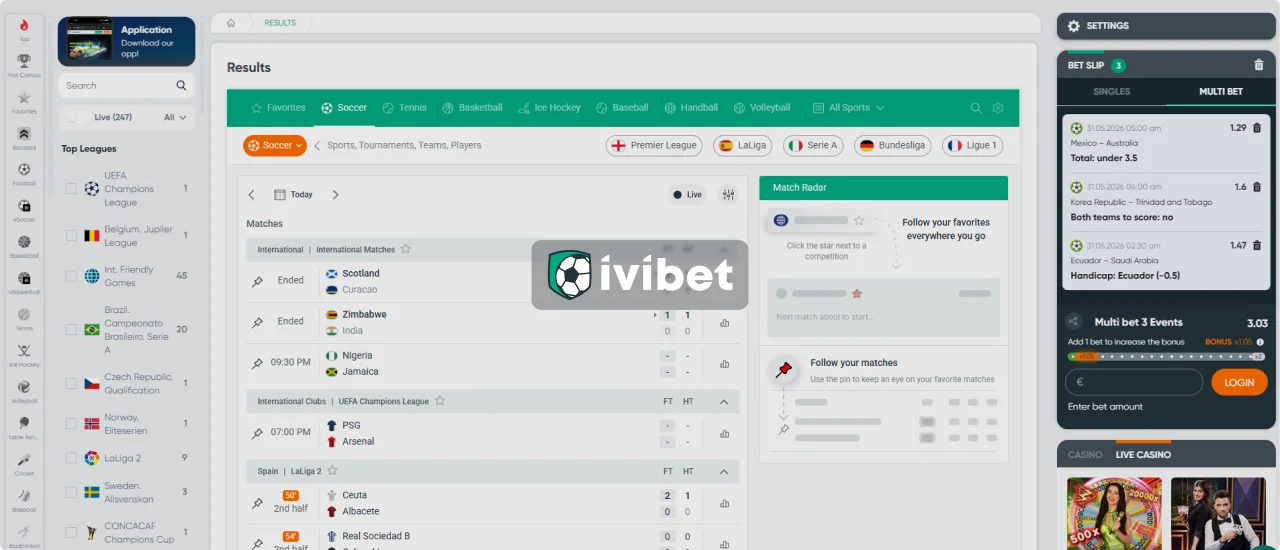1280x550 pixels.
Task: Filter by Premier League chip
Action: coord(654,146)
